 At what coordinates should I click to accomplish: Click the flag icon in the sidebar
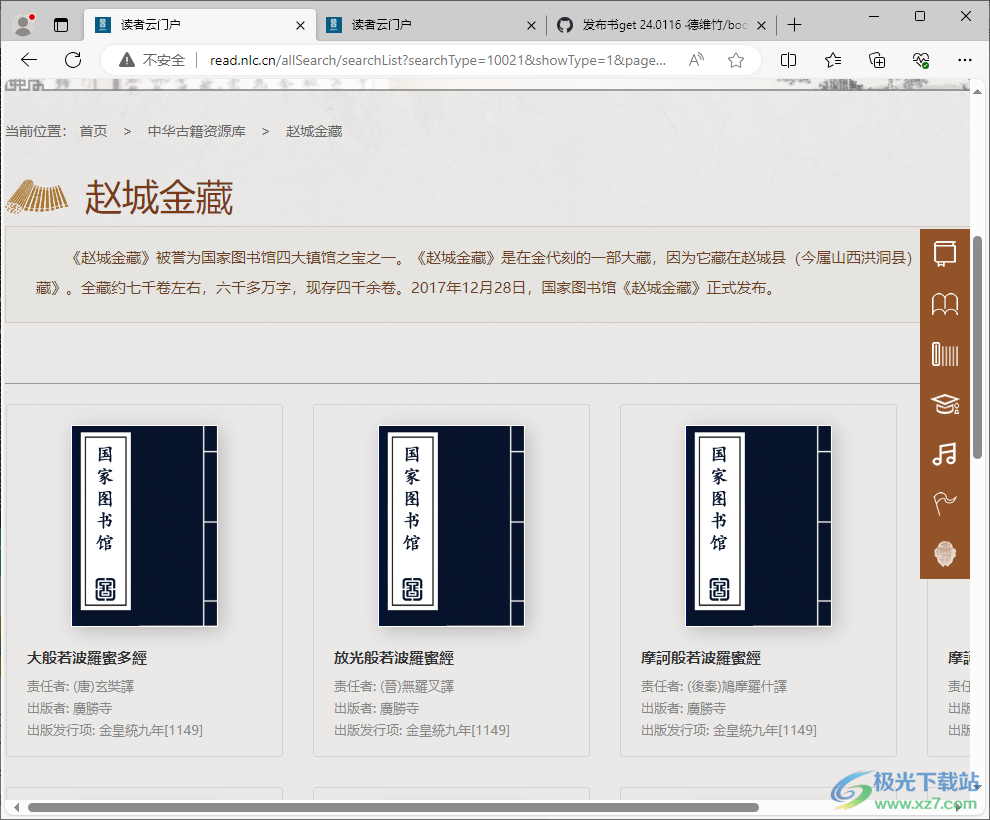click(x=944, y=503)
